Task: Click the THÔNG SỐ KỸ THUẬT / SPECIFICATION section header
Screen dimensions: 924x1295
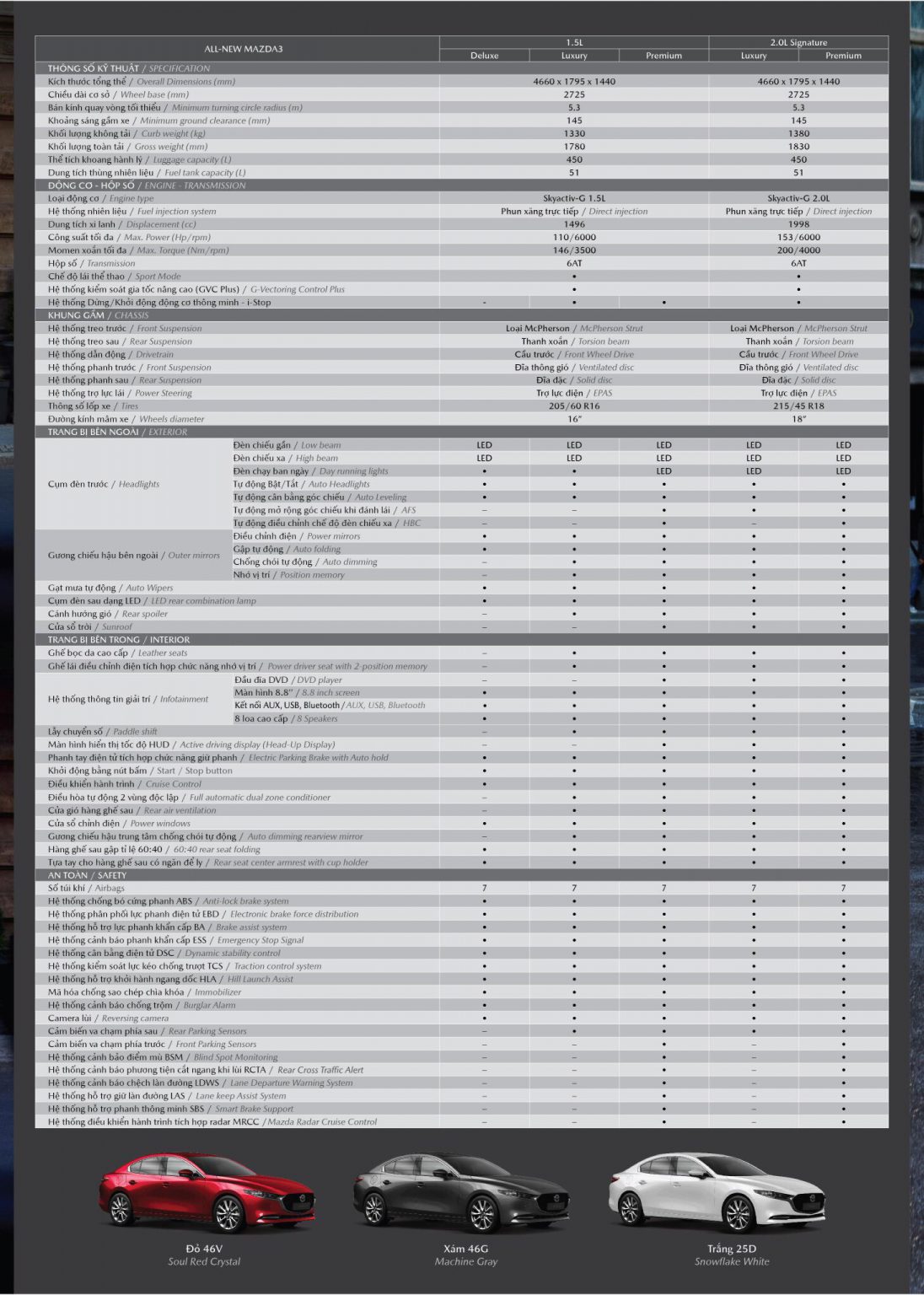Action: pos(129,68)
